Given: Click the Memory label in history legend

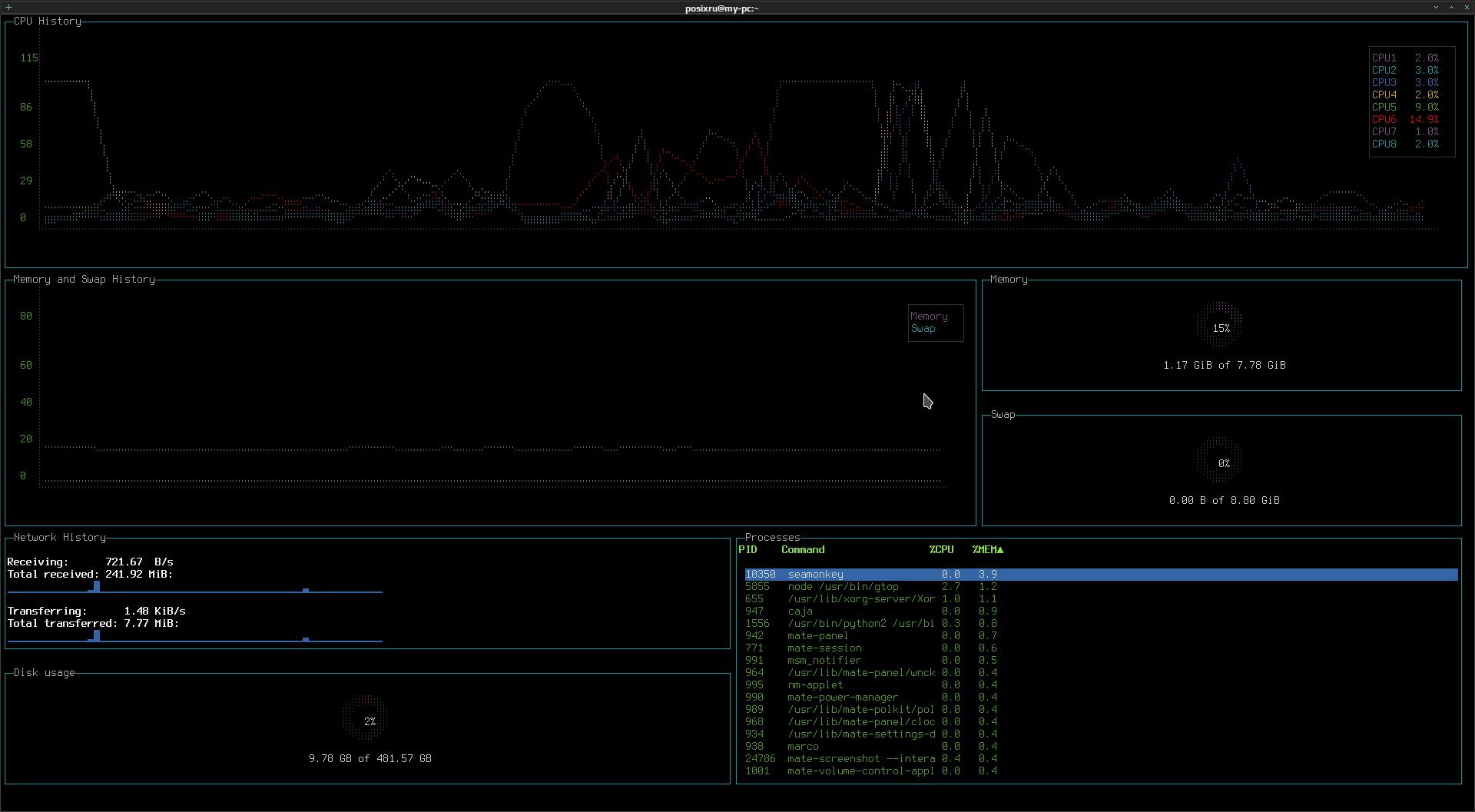Looking at the screenshot, I should [929, 317].
